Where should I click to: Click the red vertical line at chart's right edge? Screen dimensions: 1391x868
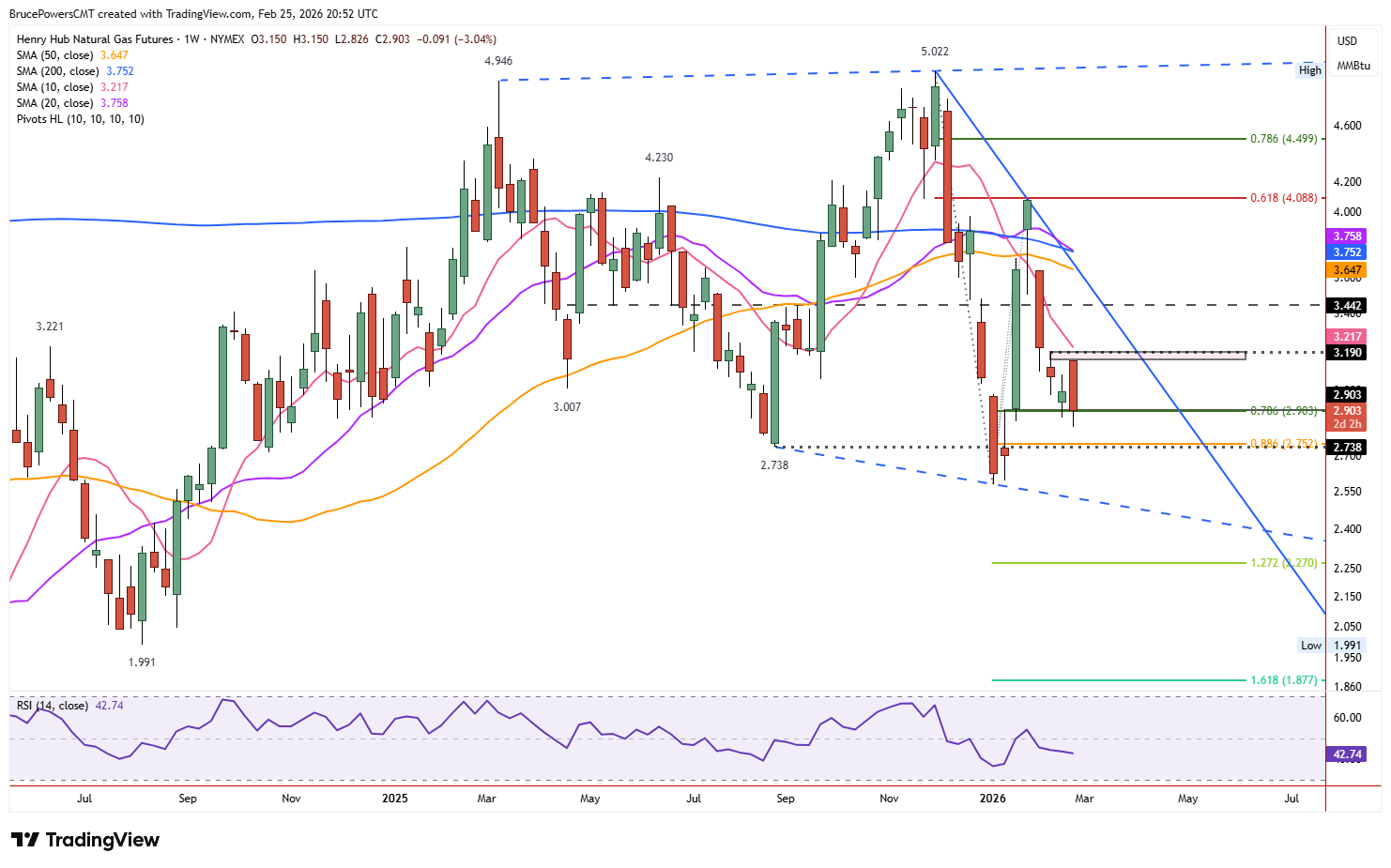(x=1325, y=418)
